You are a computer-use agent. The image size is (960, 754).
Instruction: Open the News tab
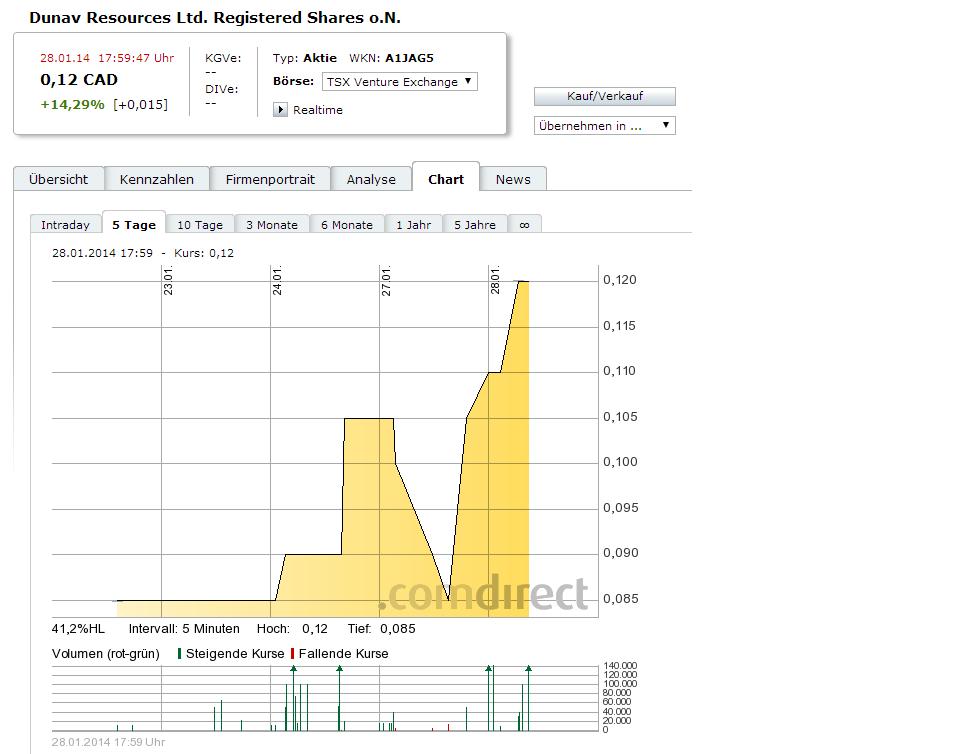(x=513, y=179)
